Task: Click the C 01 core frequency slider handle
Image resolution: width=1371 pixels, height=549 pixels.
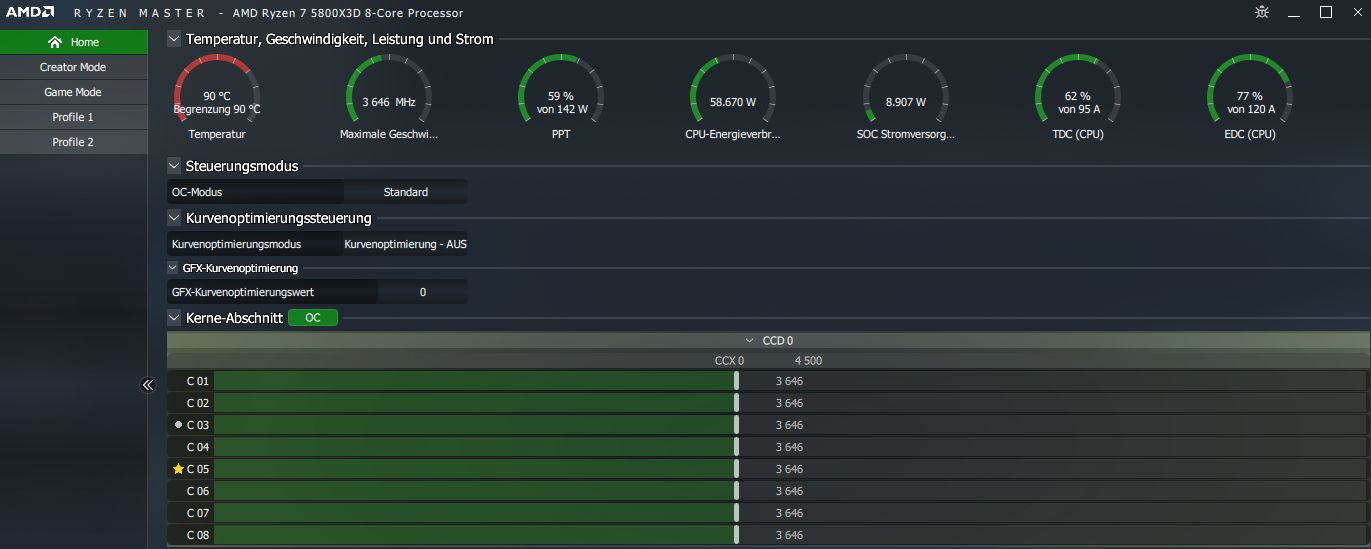Action: 737,381
